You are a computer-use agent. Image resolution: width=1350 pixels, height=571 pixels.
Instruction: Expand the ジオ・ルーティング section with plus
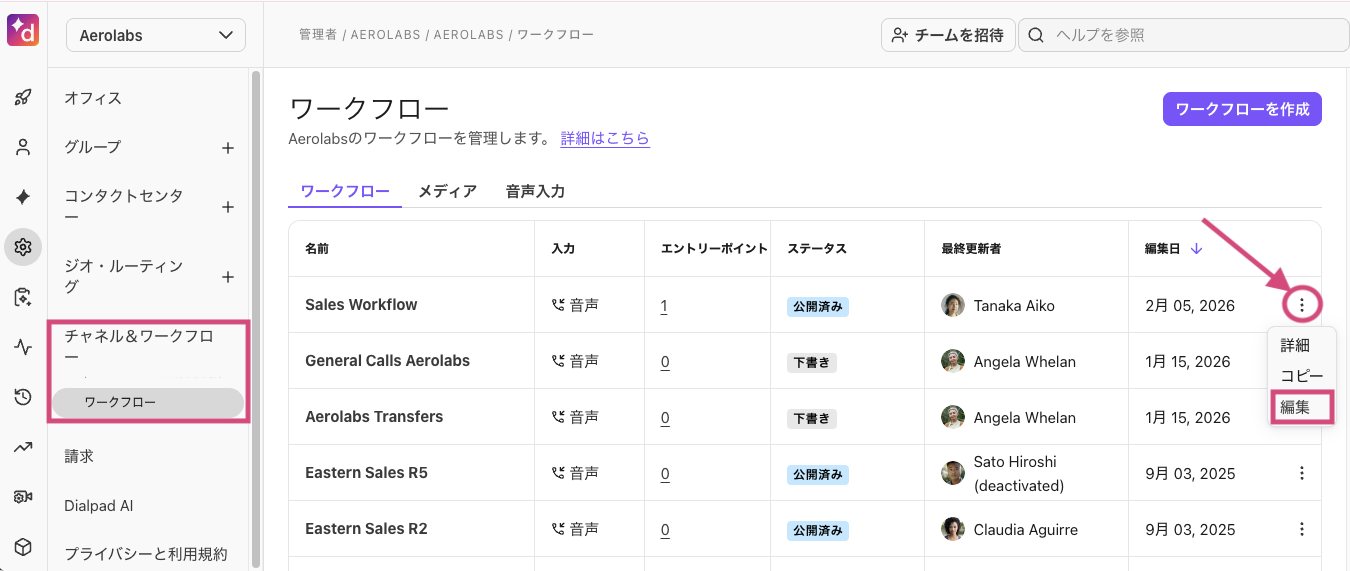(x=228, y=277)
